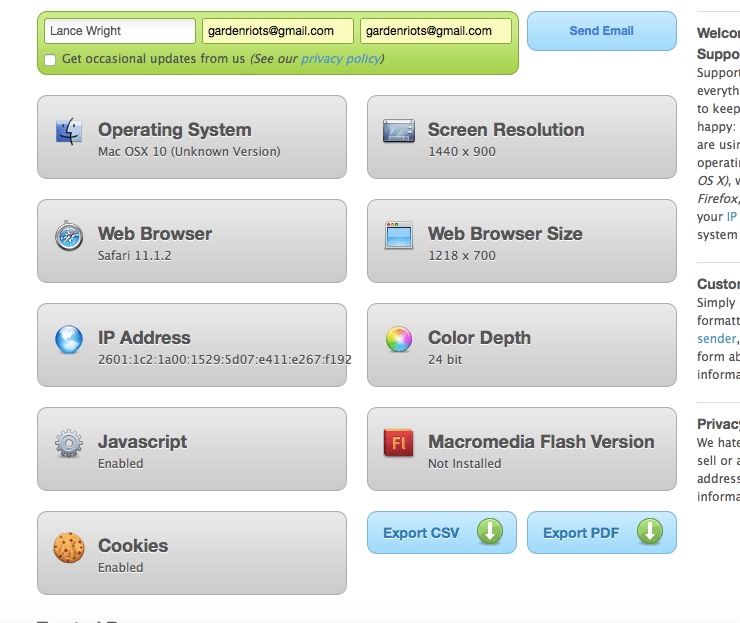Click the IP Address globe icon
Image resolution: width=740 pixels, height=623 pixels.
(x=69, y=340)
